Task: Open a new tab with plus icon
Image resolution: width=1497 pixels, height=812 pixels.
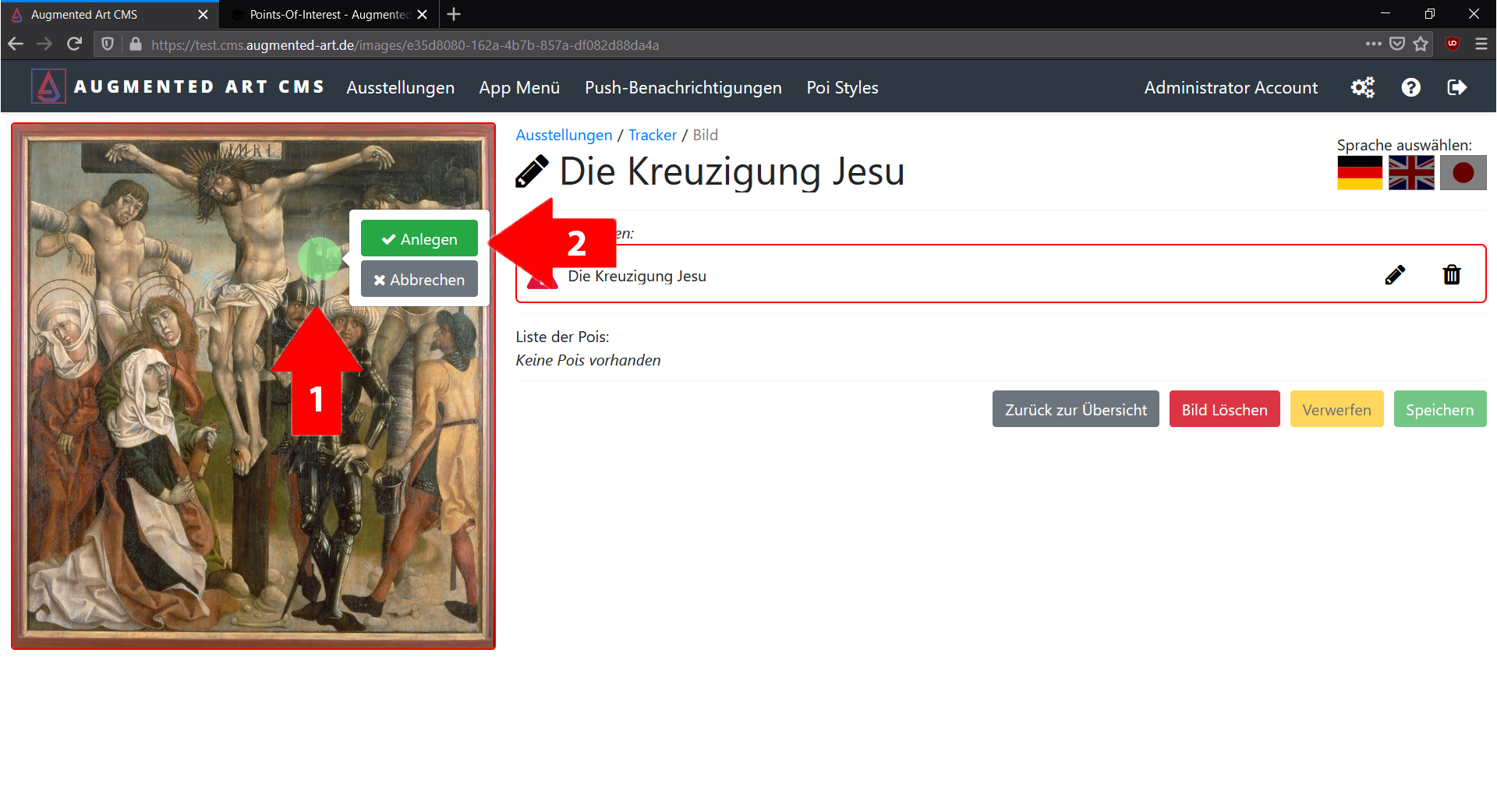Action: coord(454,14)
